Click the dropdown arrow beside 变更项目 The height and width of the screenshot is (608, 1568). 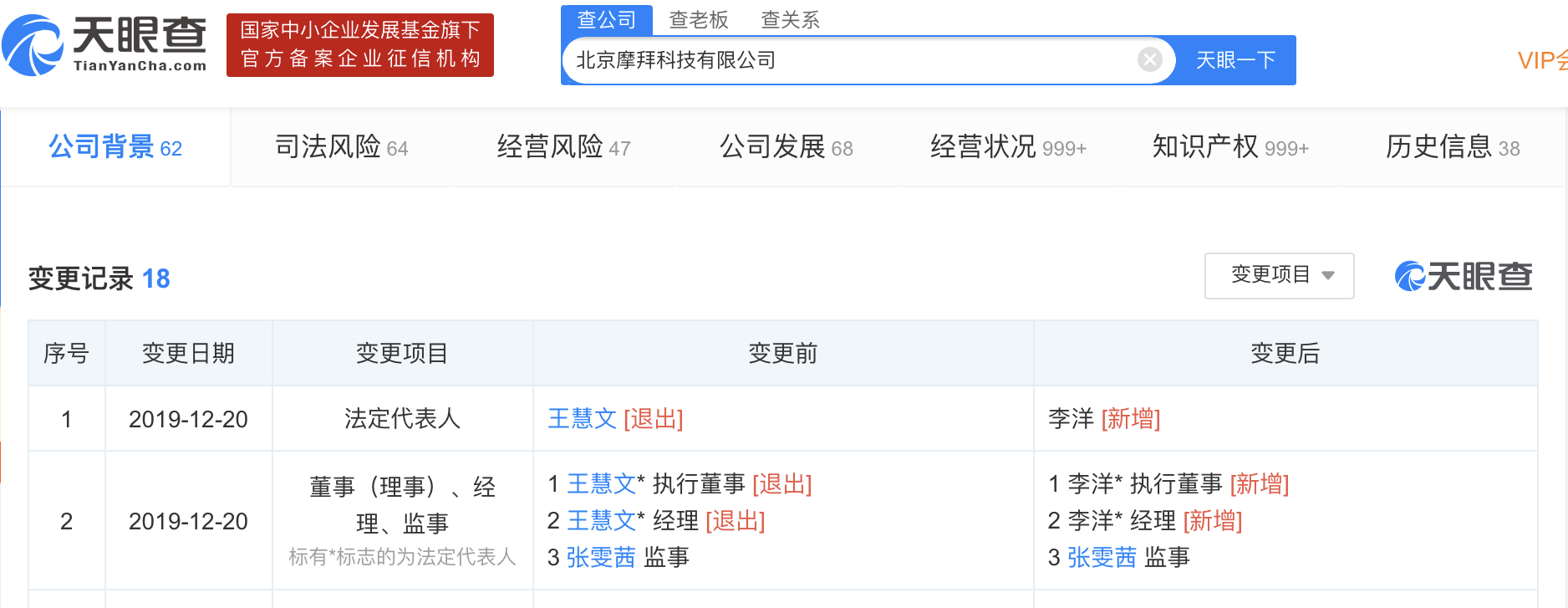1328,275
